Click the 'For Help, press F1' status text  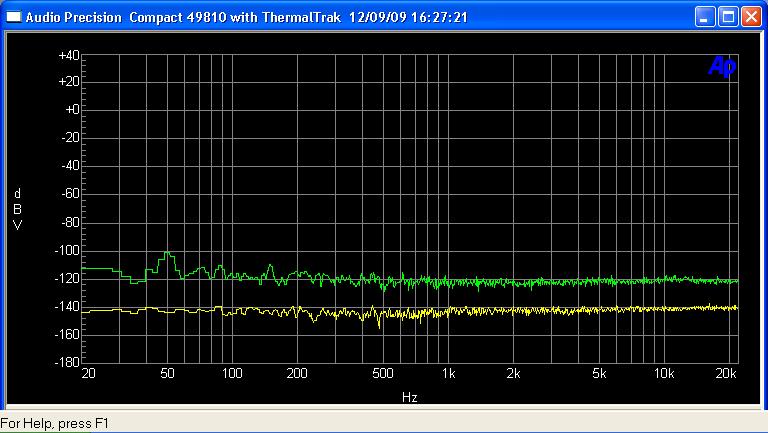[54, 423]
